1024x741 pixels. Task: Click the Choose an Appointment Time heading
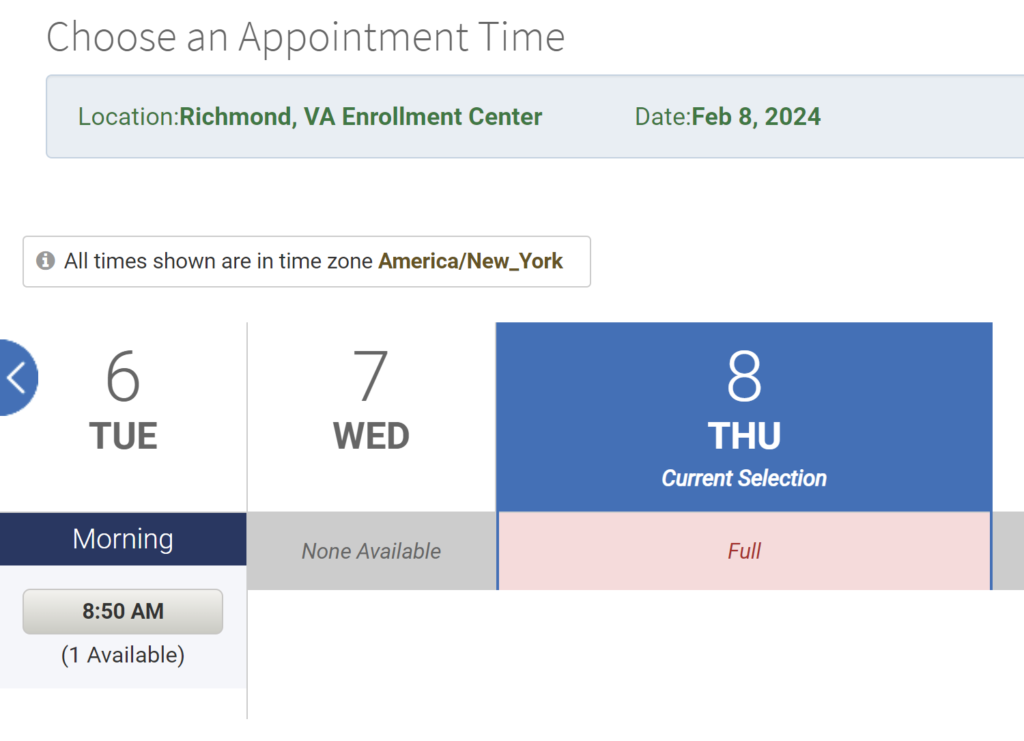pos(305,37)
